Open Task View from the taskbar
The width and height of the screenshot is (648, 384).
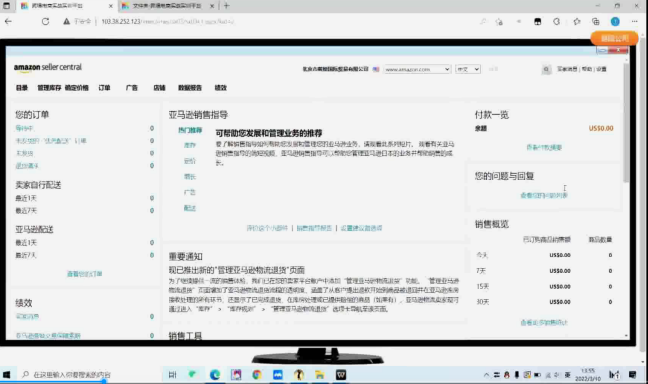coord(172,375)
